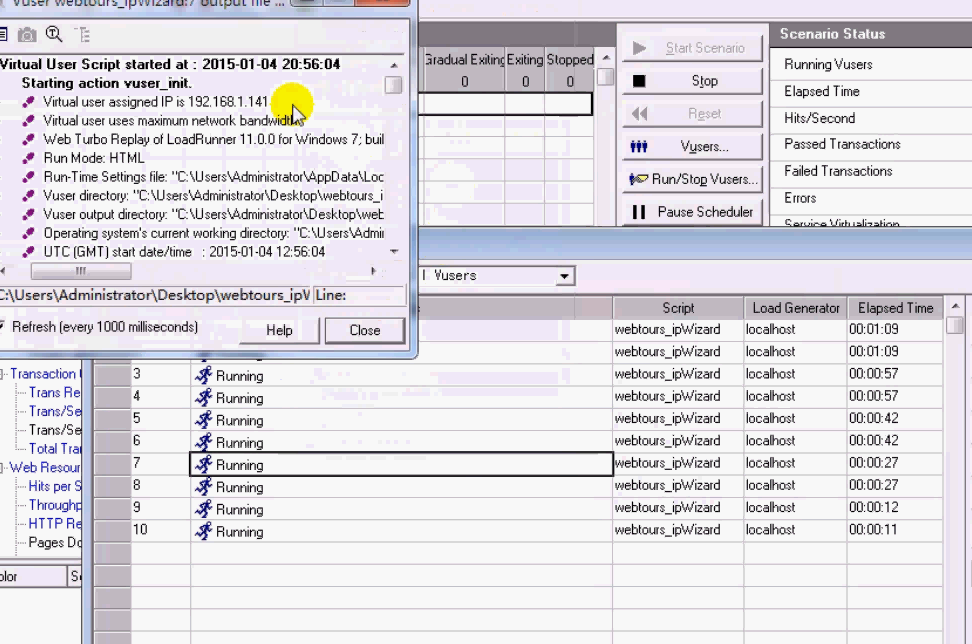Click the Exiting column header

[525, 60]
